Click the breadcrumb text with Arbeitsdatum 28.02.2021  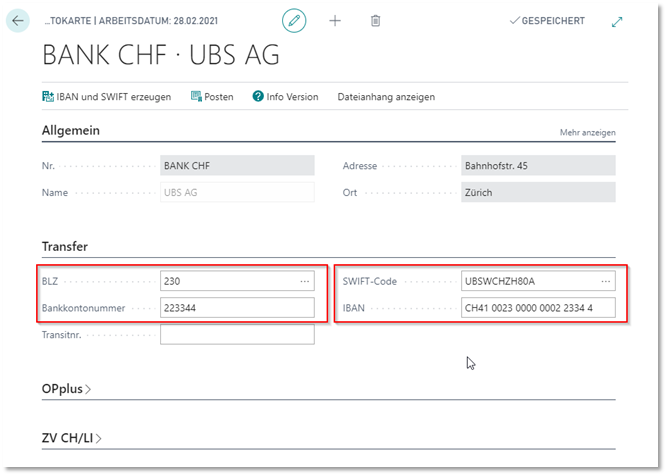(x=131, y=21)
